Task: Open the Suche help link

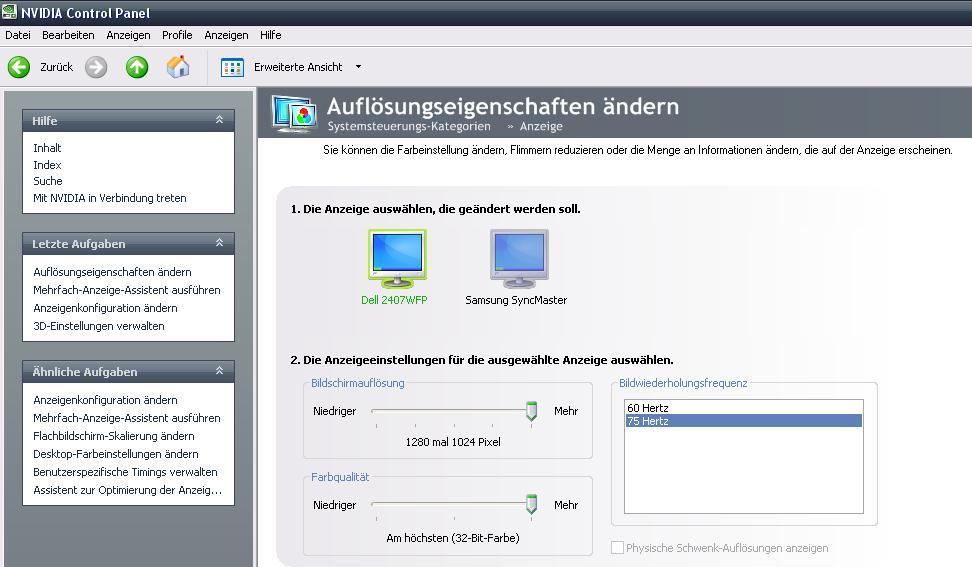Action: (48, 181)
